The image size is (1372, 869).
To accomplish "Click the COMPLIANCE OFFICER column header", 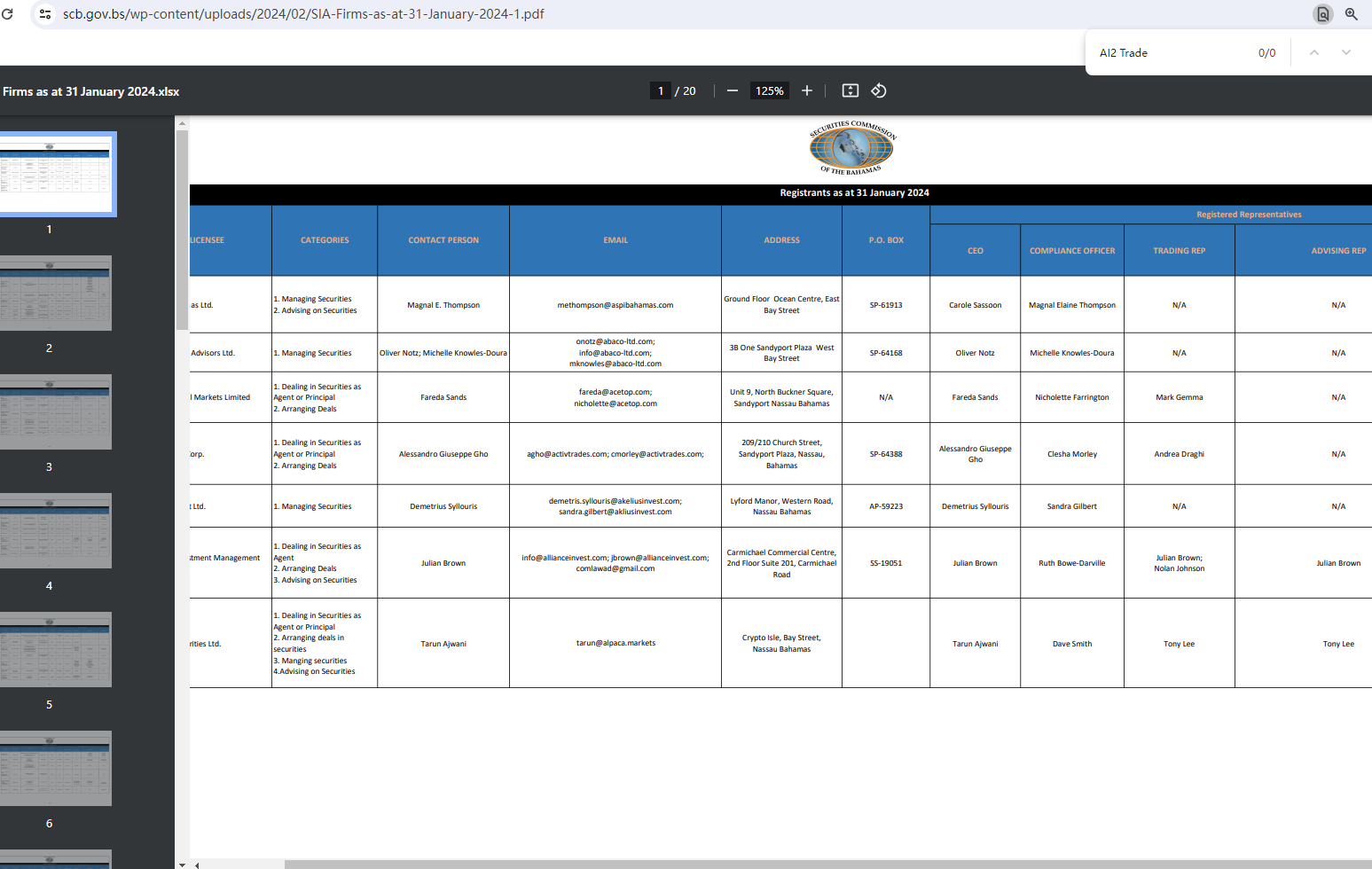I will pyautogui.click(x=1072, y=251).
